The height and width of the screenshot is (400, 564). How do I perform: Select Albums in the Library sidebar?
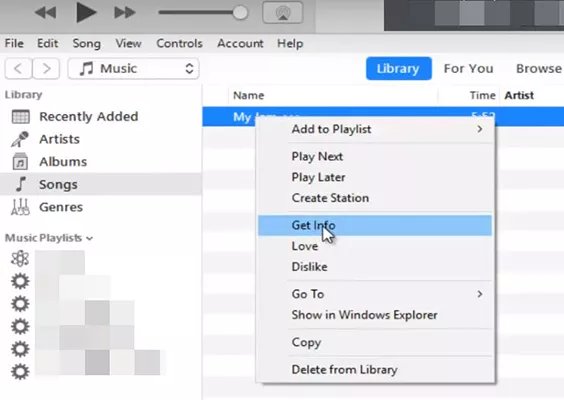(x=63, y=162)
